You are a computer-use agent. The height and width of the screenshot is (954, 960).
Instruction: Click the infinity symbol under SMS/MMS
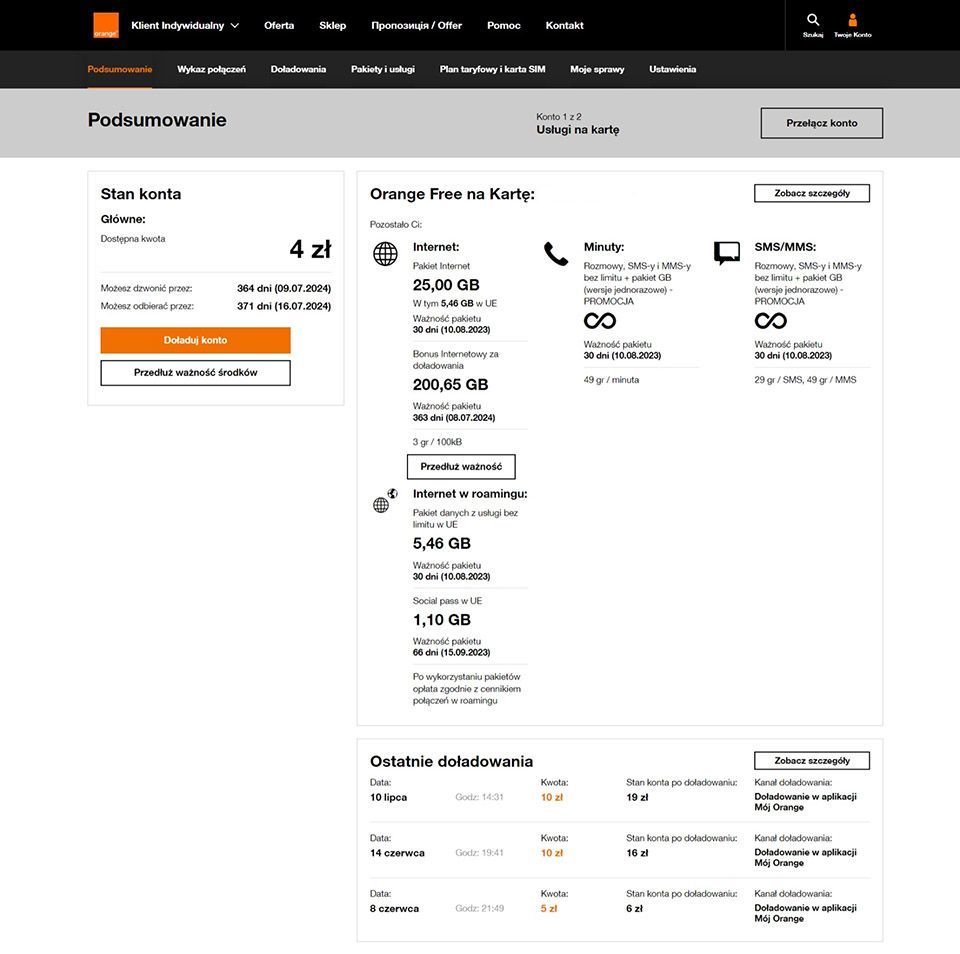pyautogui.click(x=770, y=321)
